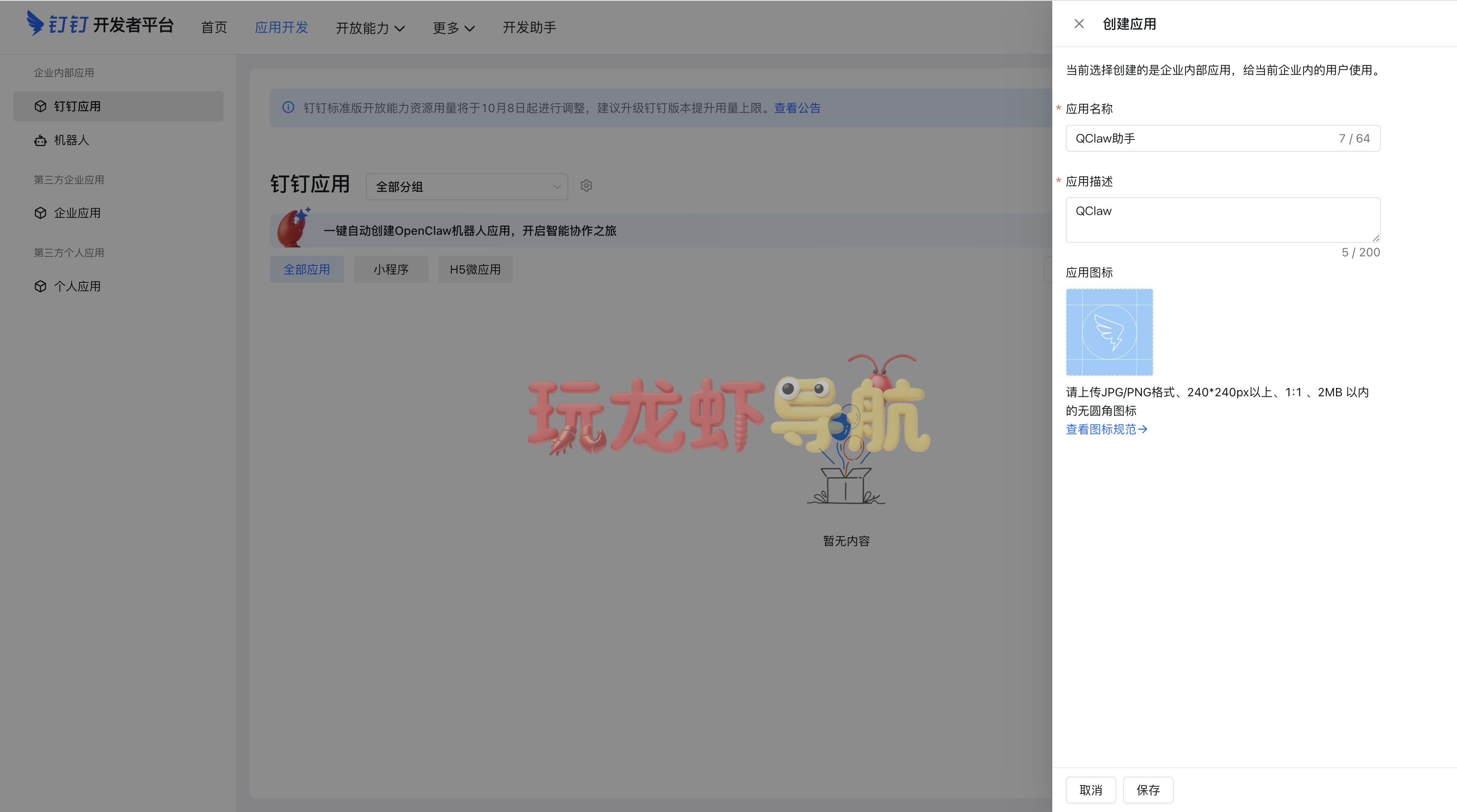Open the 查看图标规范 link
This screenshot has width=1457, height=812.
pyautogui.click(x=1107, y=429)
